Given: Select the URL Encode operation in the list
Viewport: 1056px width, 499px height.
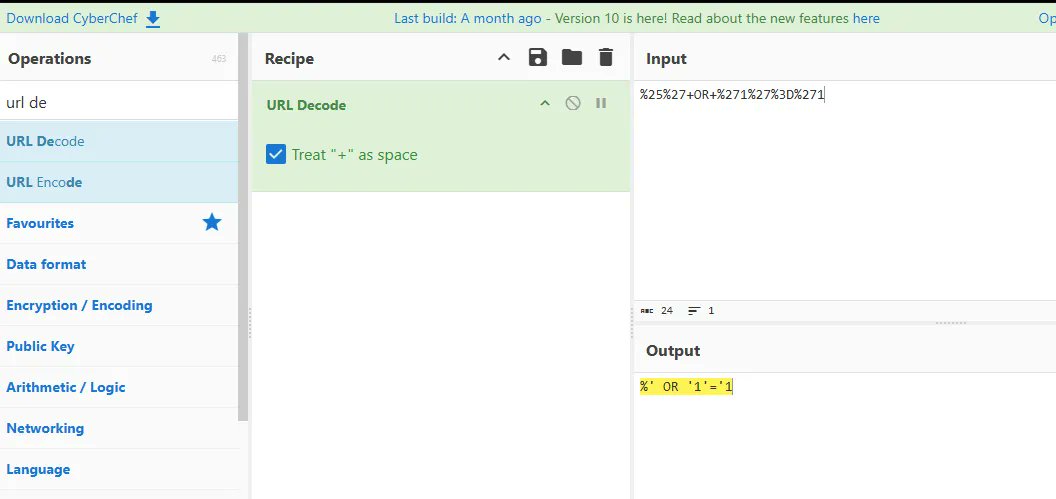Looking at the screenshot, I should pyautogui.click(x=119, y=182).
